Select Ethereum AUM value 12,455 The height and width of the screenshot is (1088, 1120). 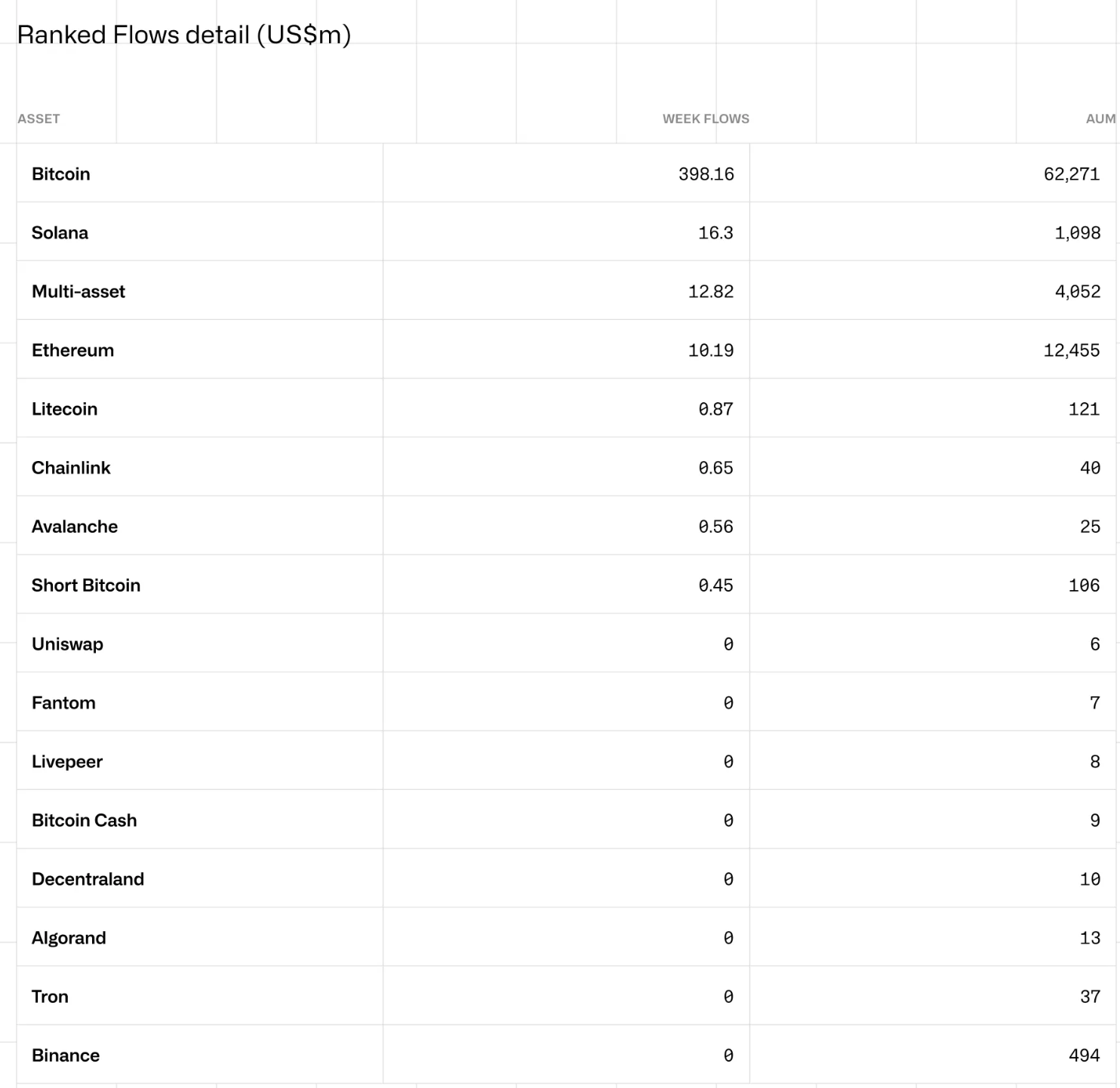(x=1072, y=351)
